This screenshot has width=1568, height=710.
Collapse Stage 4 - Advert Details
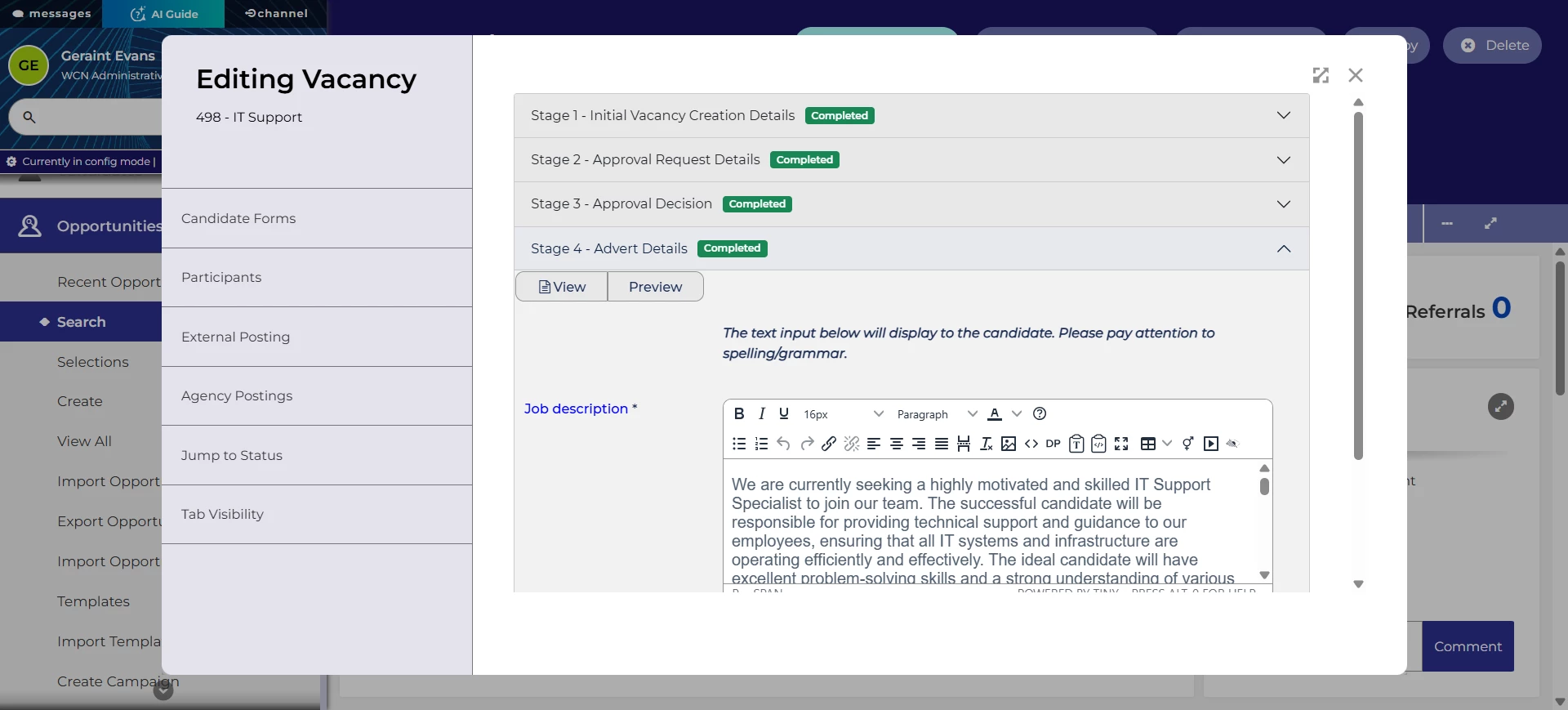(911, 248)
